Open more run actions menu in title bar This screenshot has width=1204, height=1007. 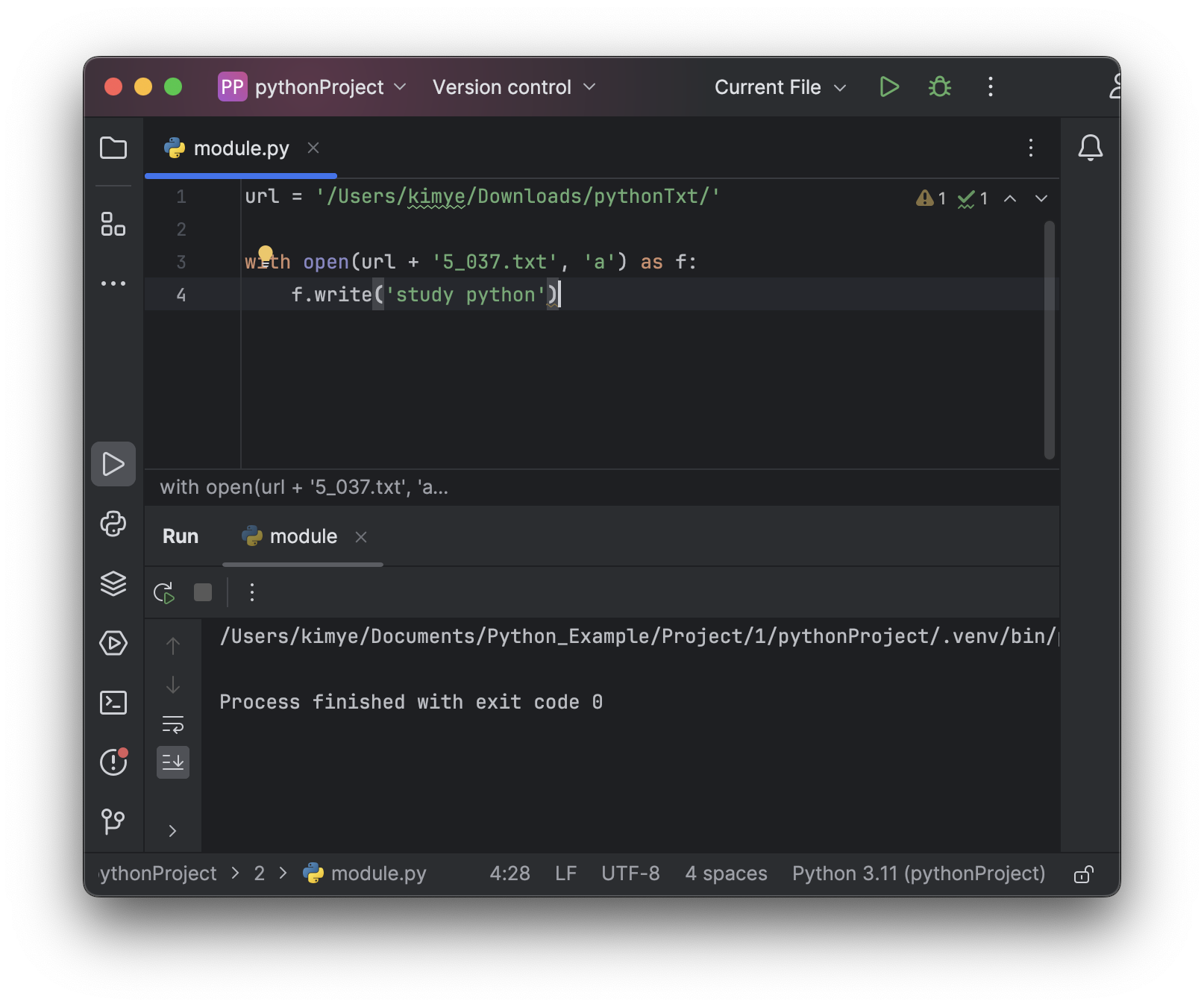(991, 87)
